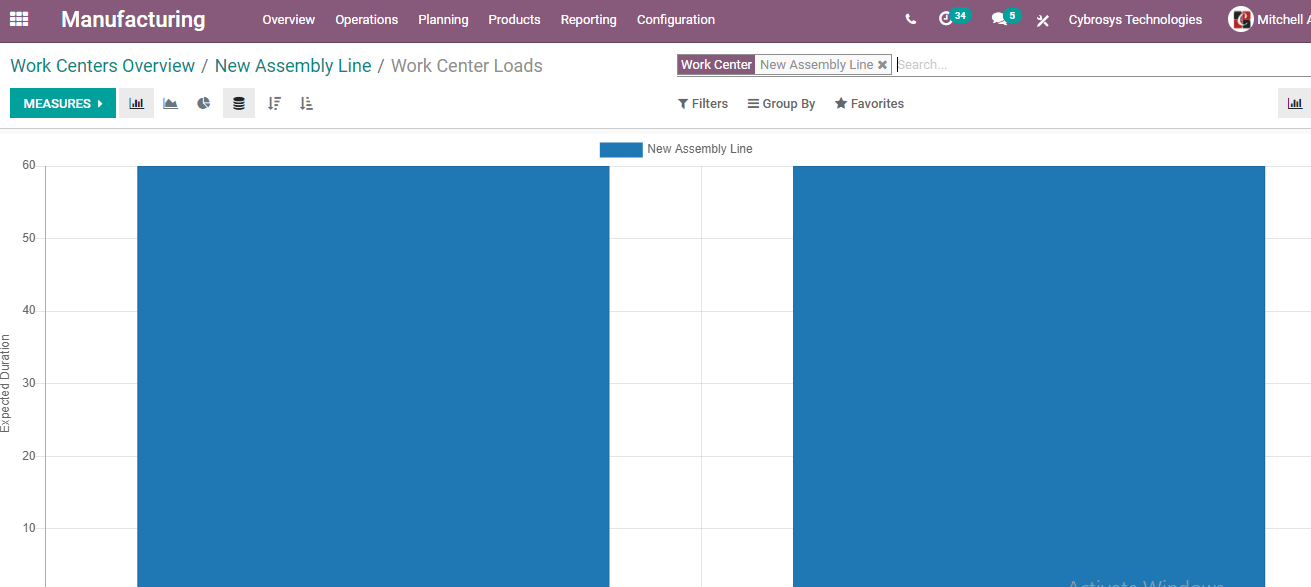Click the Work Center Loads breadcrumb text
This screenshot has height=587, width=1311.
pos(467,66)
